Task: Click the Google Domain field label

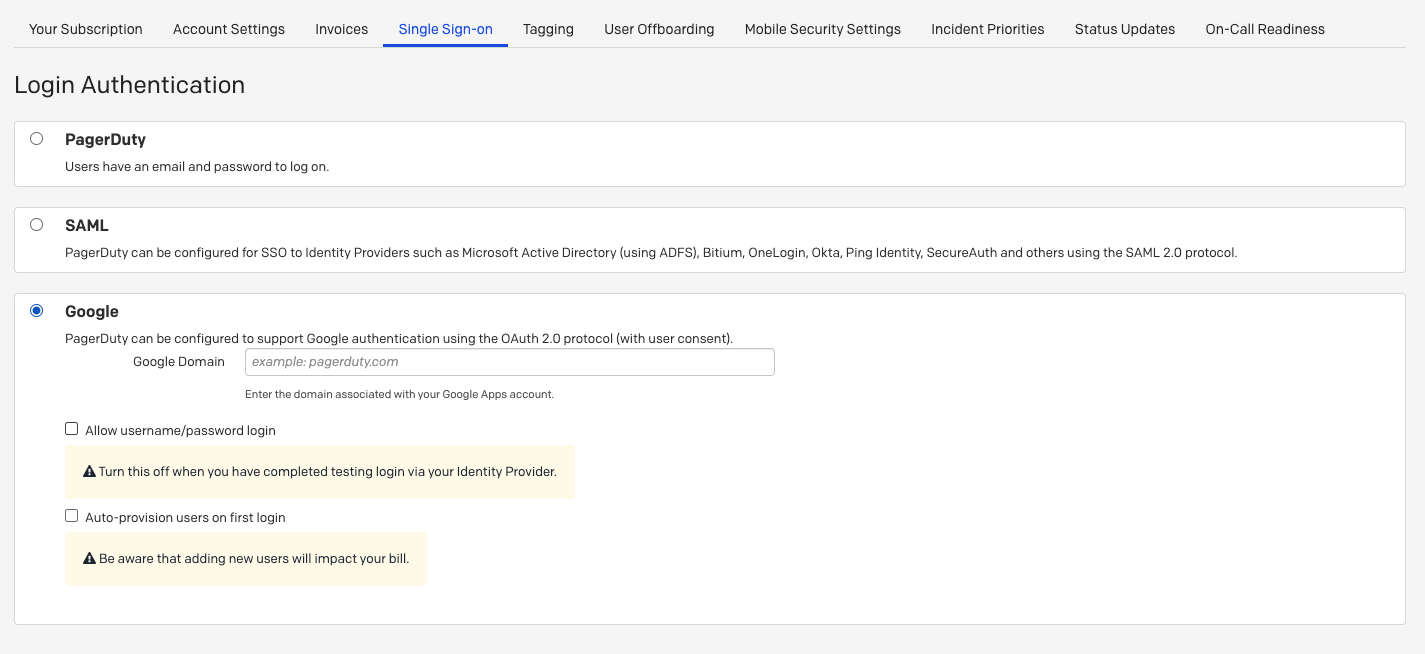Action: tap(179, 362)
